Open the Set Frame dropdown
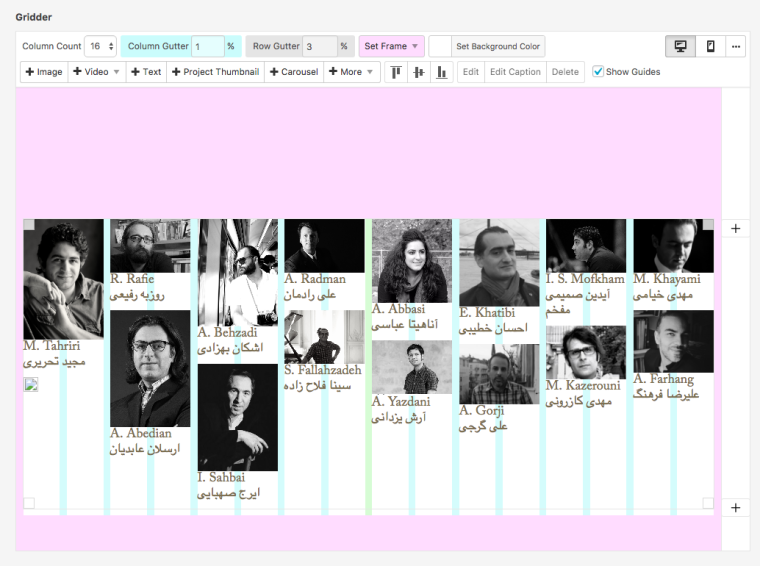Screen dimensions: 760x566 [x=392, y=46]
